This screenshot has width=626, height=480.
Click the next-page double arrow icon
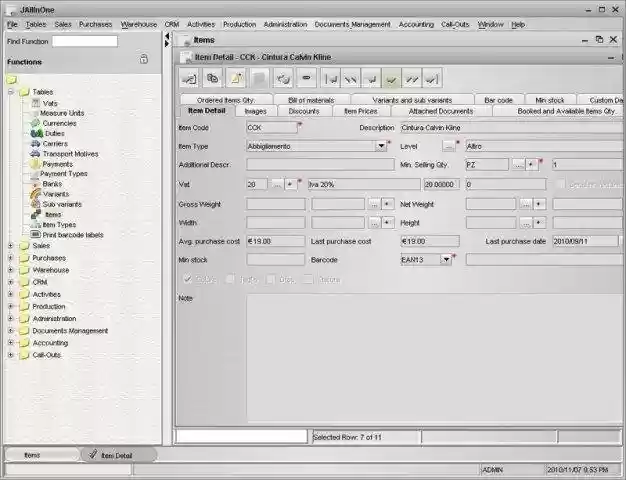pyautogui.click(x=412, y=78)
